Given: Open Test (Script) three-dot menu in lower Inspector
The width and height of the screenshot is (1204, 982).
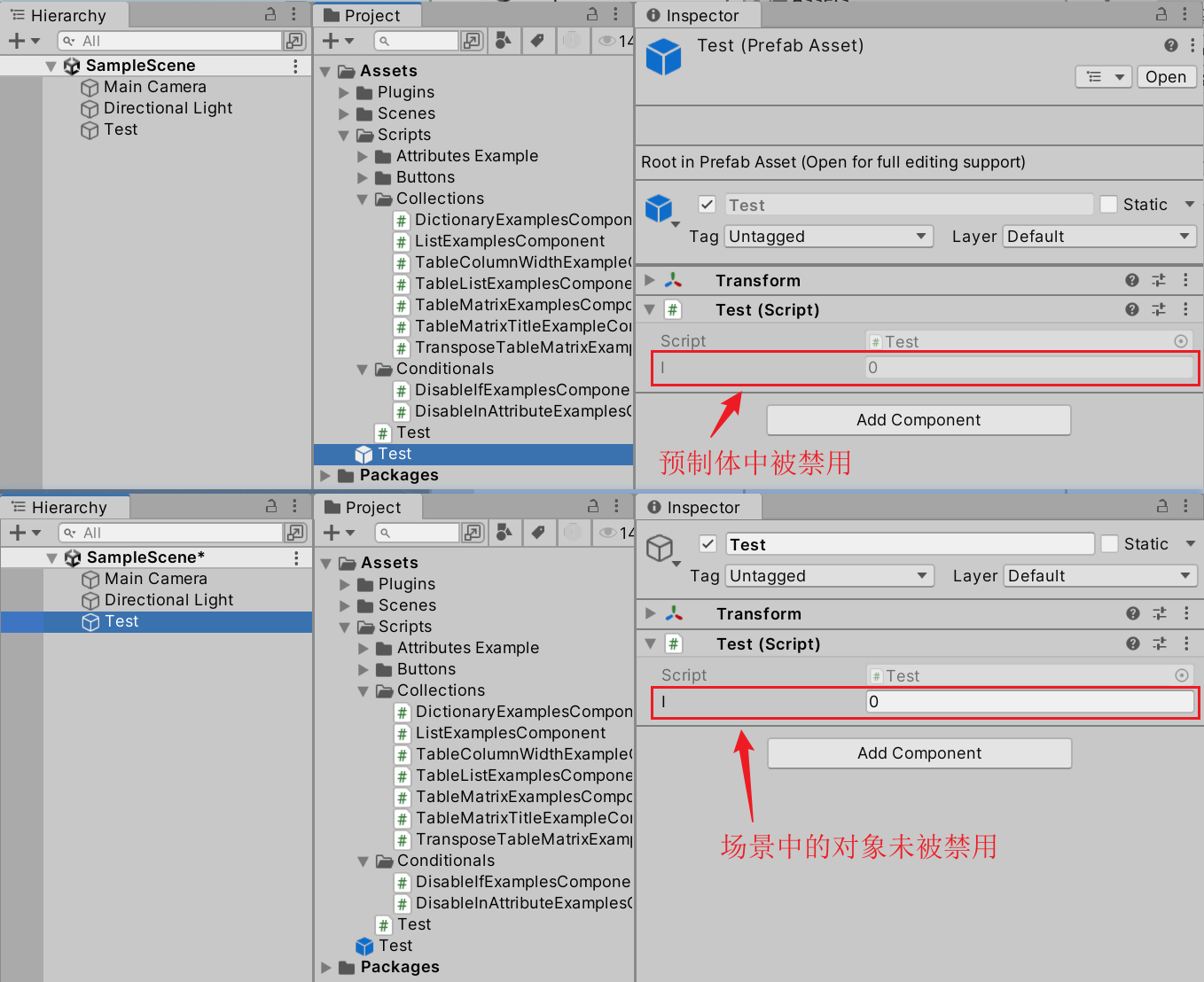Looking at the screenshot, I should click(x=1186, y=643).
